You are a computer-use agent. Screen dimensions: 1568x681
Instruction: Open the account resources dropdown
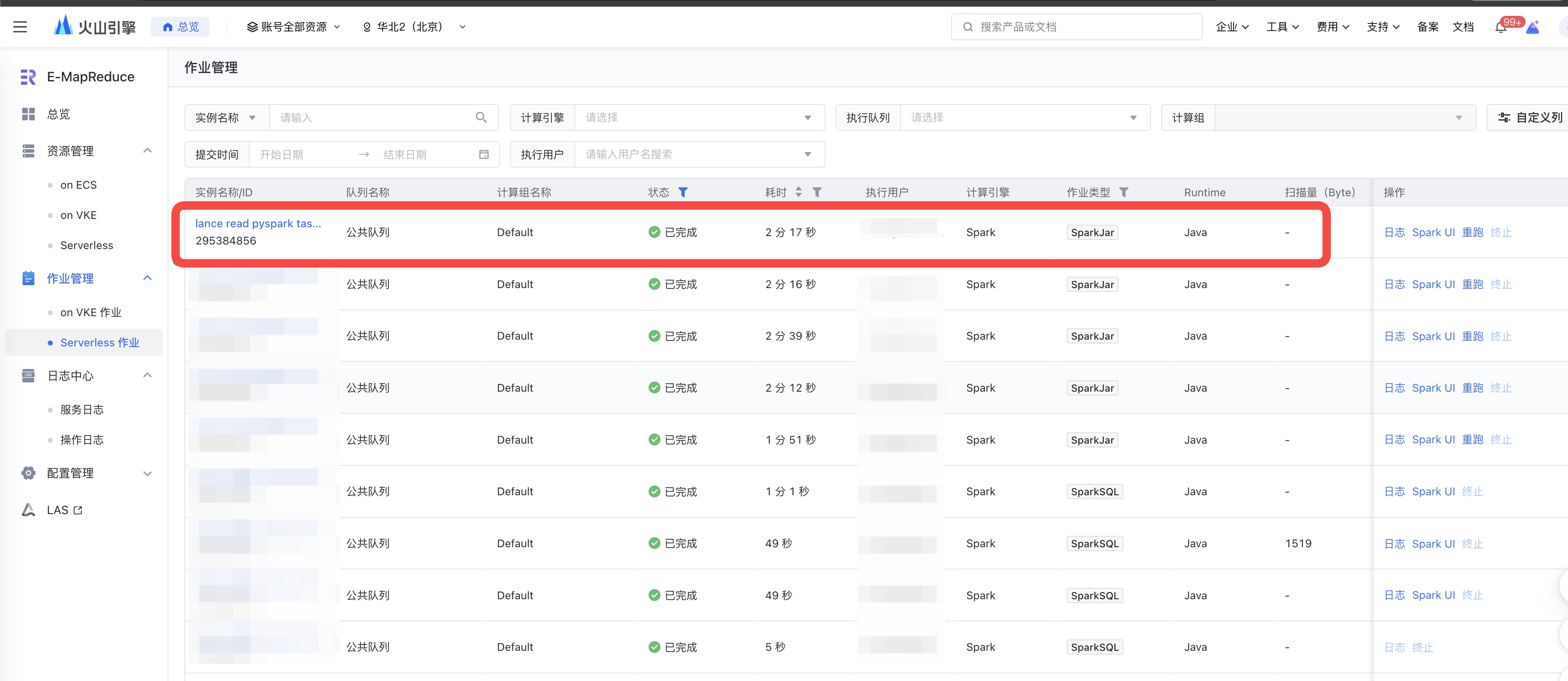(x=293, y=27)
